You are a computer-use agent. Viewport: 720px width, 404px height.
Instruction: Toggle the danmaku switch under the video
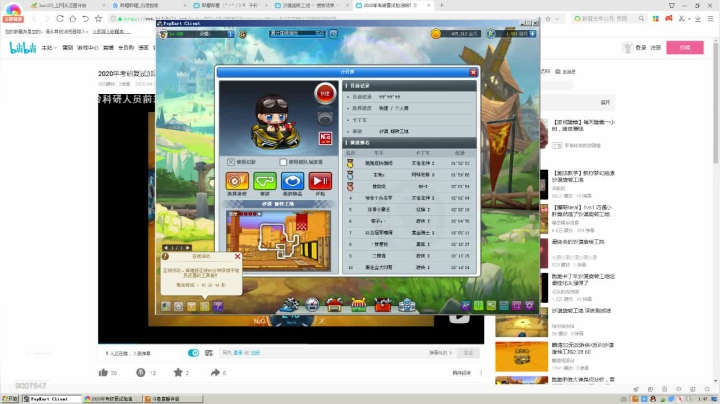(193, 353)
